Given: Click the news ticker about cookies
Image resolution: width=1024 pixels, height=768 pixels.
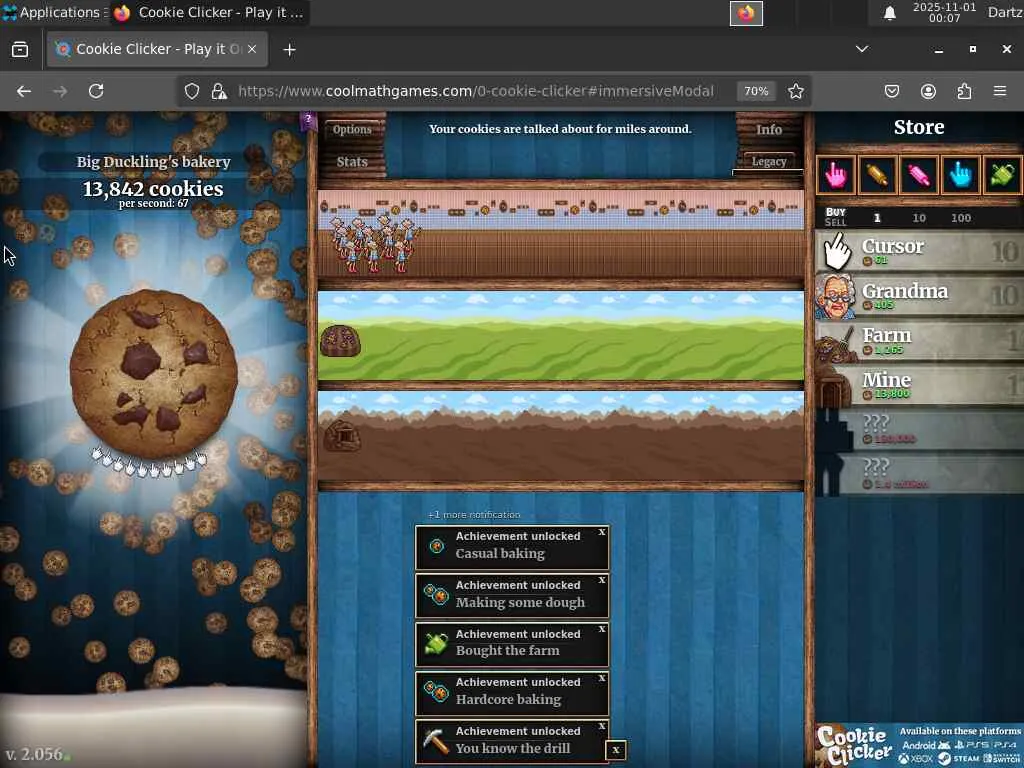Looking at the screenshot, I should pos(560,129).
